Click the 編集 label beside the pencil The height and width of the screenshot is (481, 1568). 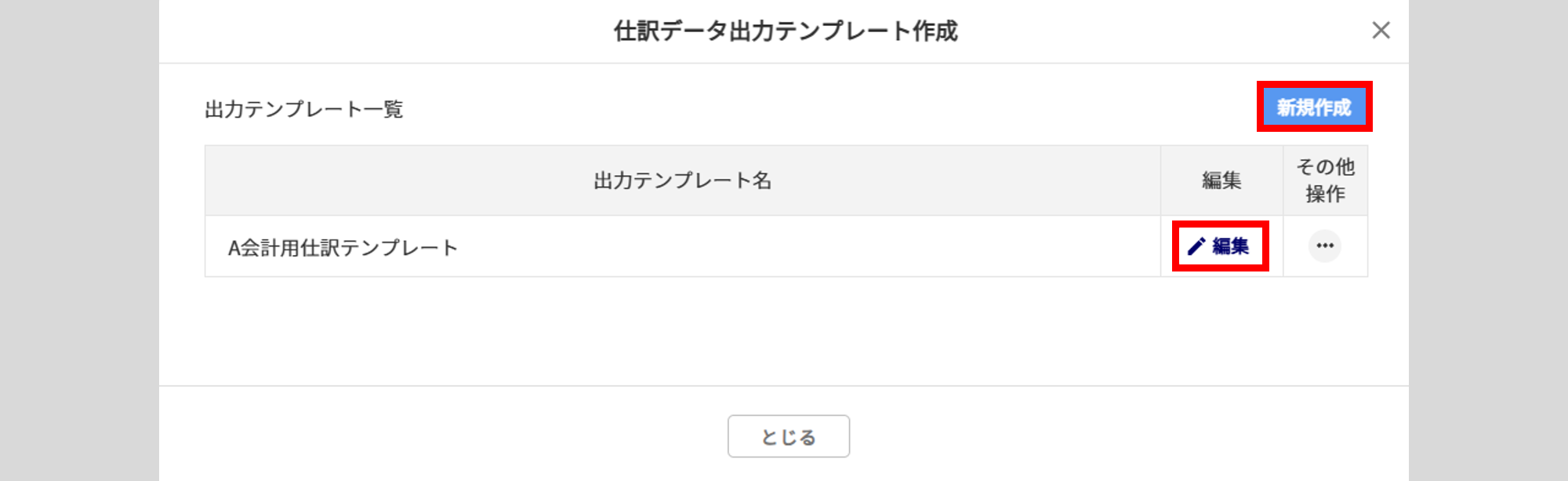click(1231, 246)
